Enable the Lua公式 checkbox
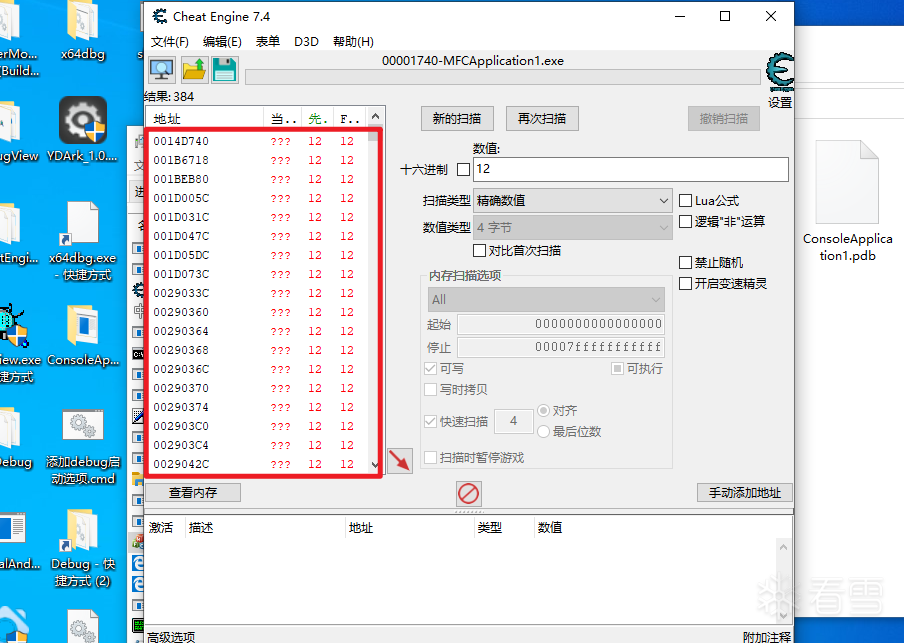This screenshot has width=904, height=643. [x=685, y=201]
